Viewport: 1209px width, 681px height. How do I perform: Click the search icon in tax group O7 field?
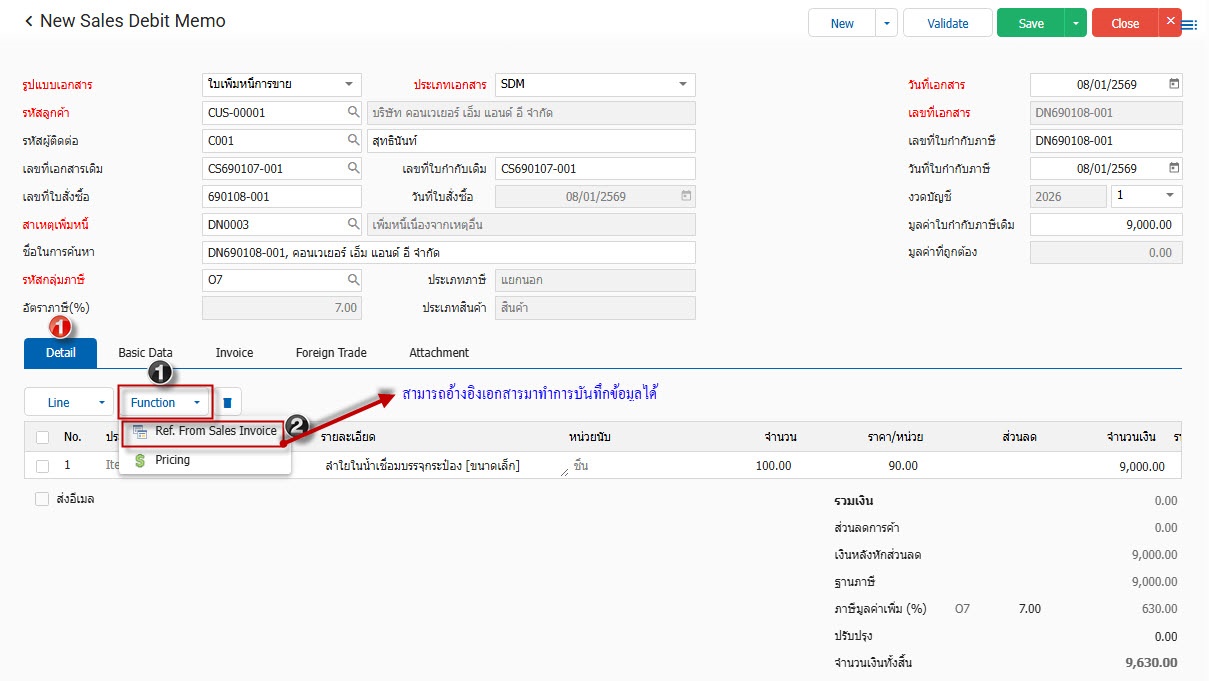tap(353, 280)
